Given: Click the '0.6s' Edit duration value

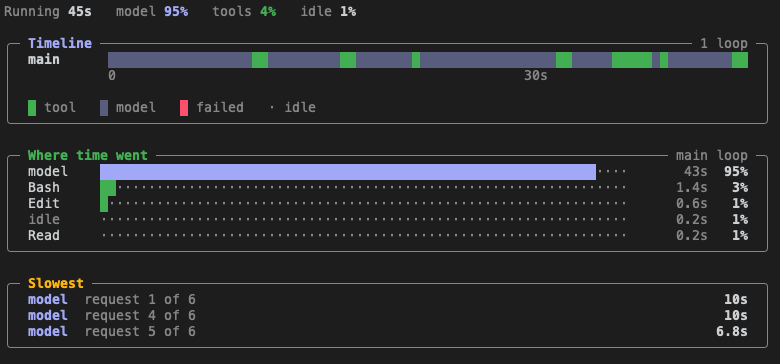Looking at the screenshot, I should point(692,204).
